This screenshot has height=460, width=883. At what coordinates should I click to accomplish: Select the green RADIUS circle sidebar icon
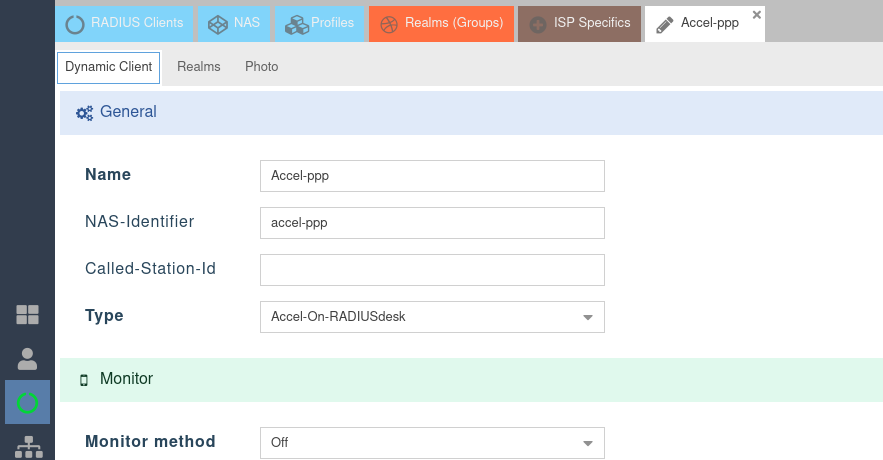[x=27, y=402]
